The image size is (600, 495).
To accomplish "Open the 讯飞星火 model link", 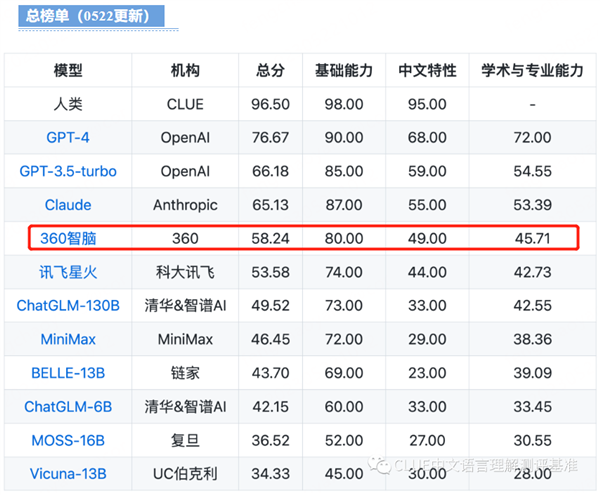I will (68, 272).
